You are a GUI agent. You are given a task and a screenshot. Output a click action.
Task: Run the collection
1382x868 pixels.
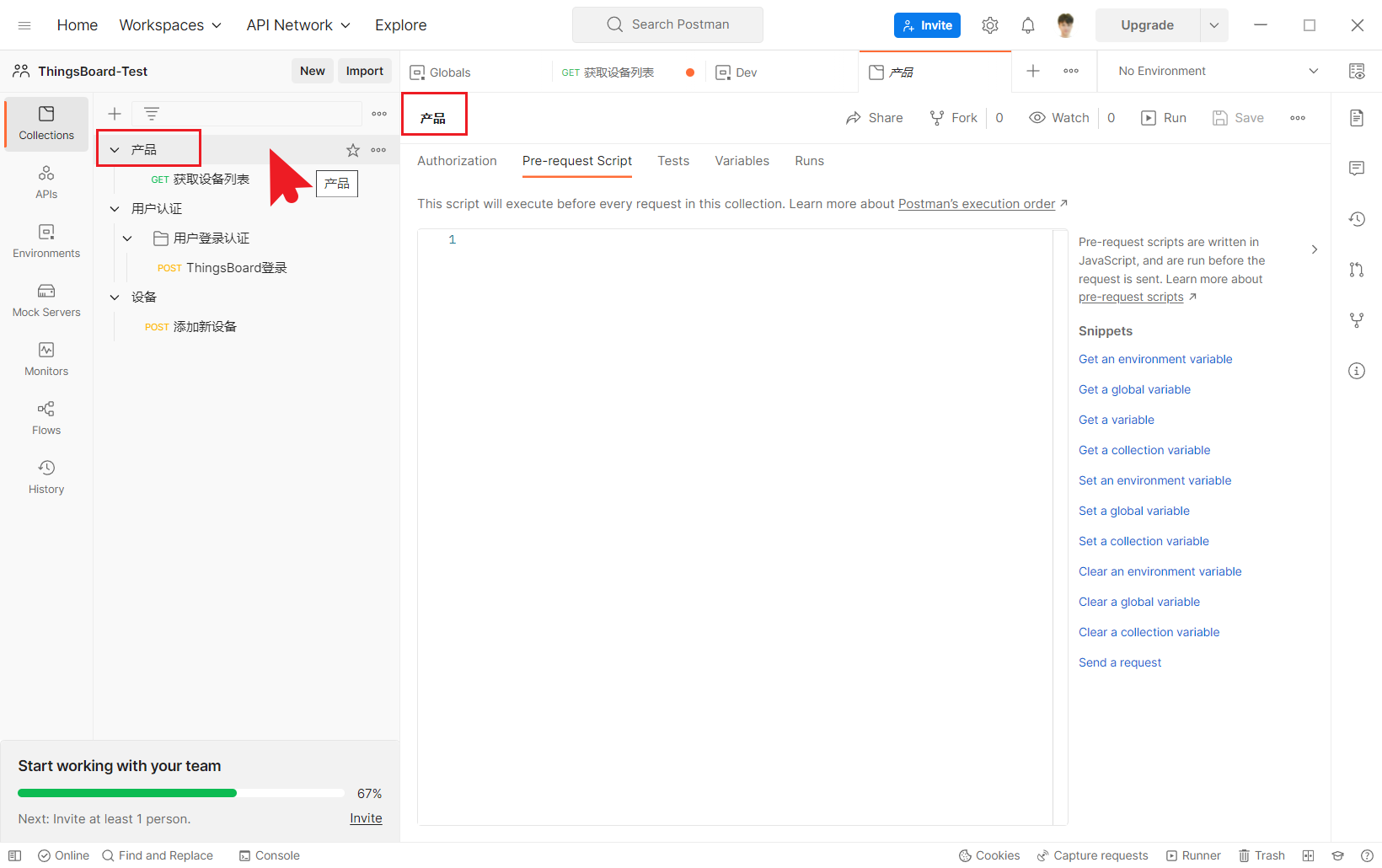[1164, 118]
